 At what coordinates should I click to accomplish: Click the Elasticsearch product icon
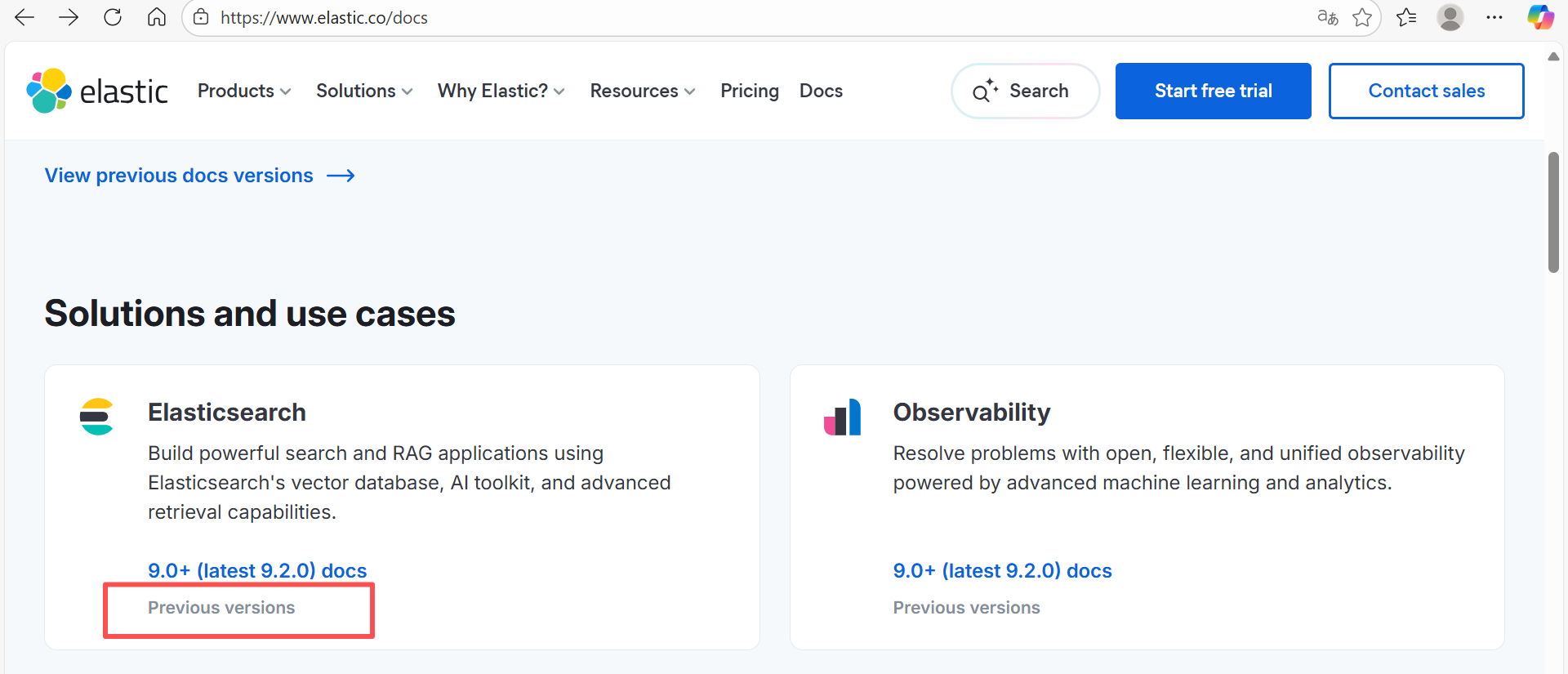coord(96,417)
